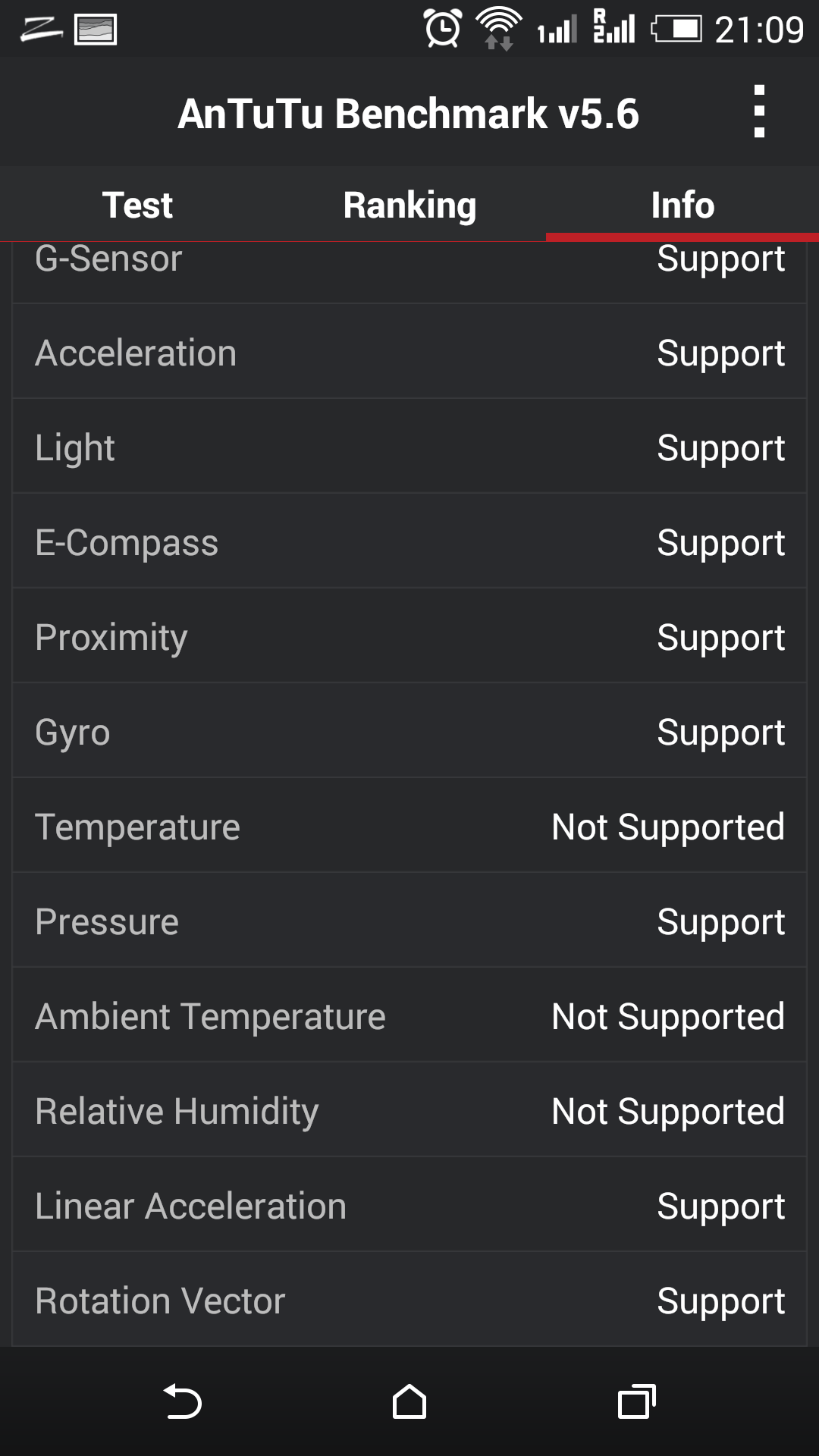The image size is (819, 1456).
Task: Select the Info tab
Action: (x=682, y=205)
